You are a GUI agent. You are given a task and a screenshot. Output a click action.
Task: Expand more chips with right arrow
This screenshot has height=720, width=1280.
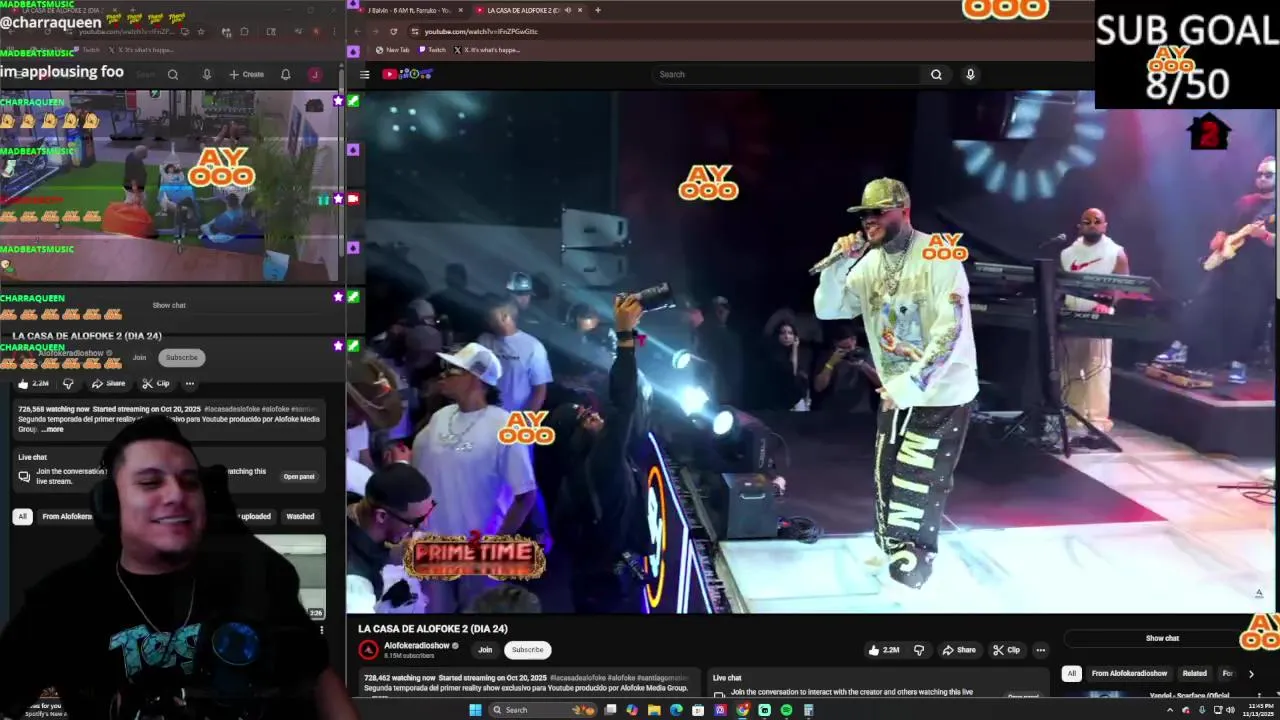pos(1251,673)
